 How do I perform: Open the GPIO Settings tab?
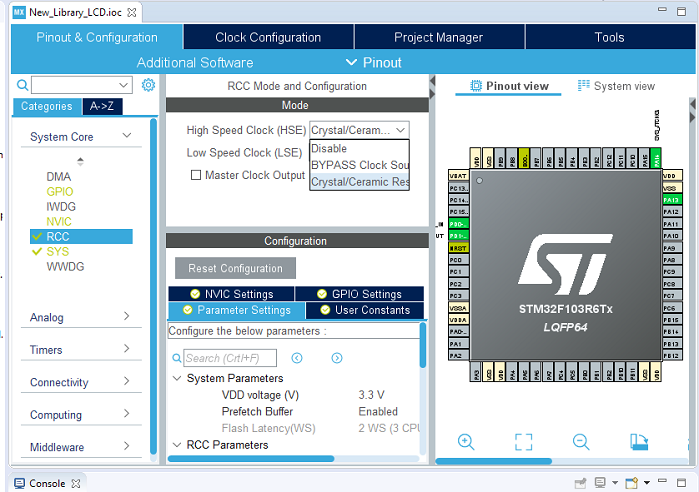click(x=359, y=294)
